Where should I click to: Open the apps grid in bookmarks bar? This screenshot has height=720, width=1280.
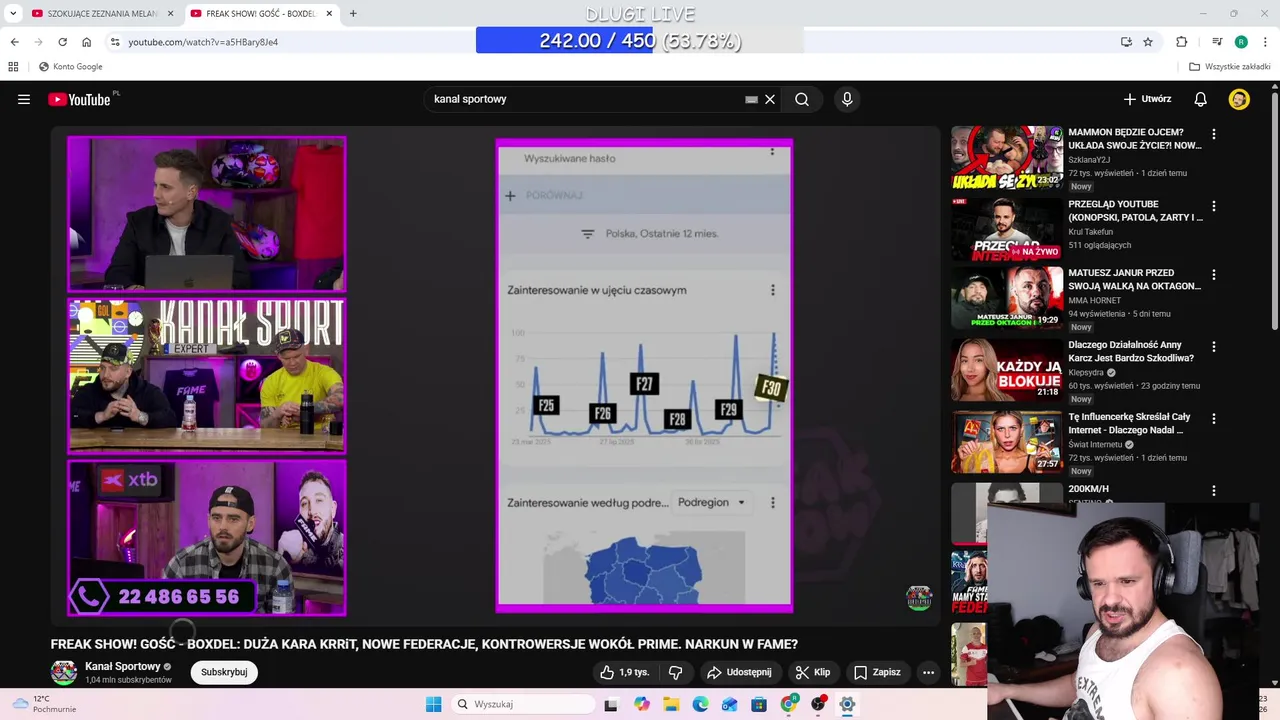coord(13,67)
